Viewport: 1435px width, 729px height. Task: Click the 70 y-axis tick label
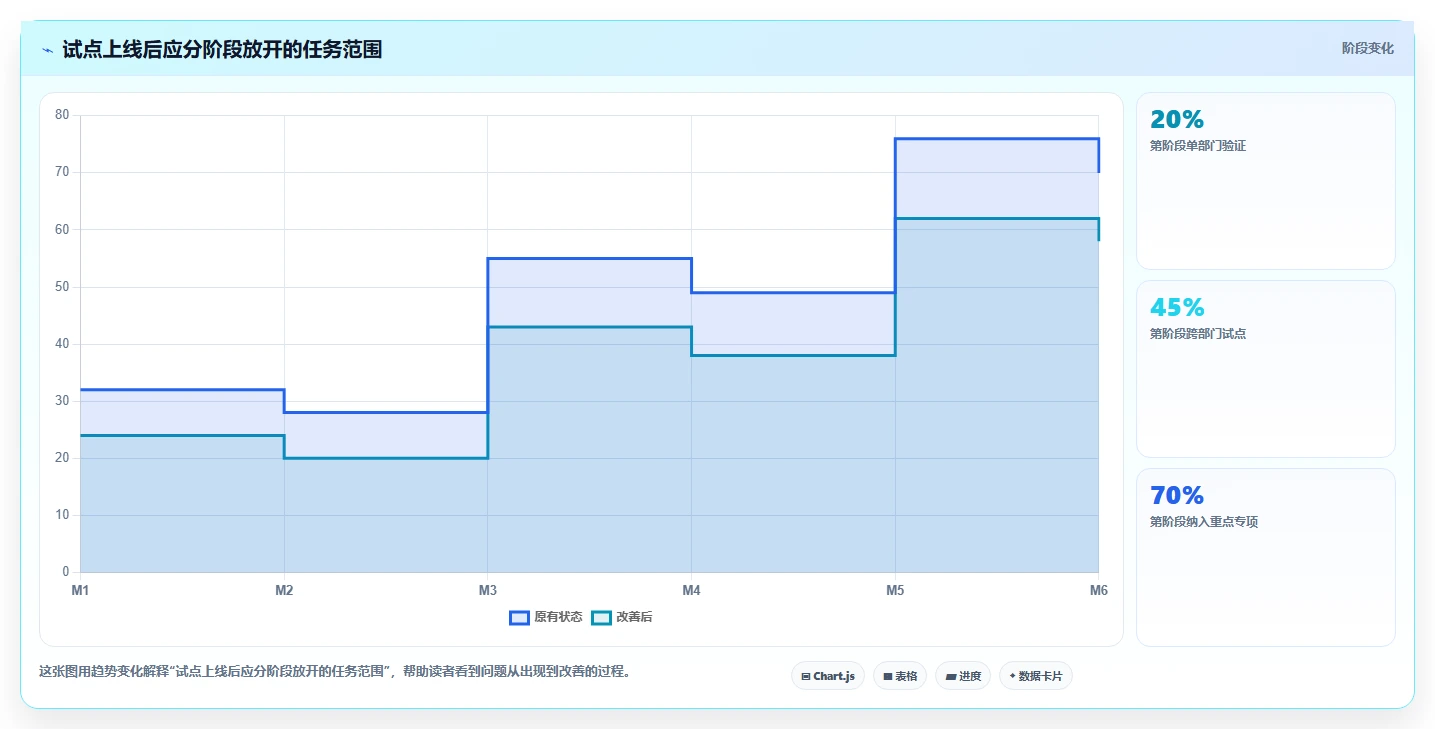coord(62,172)
